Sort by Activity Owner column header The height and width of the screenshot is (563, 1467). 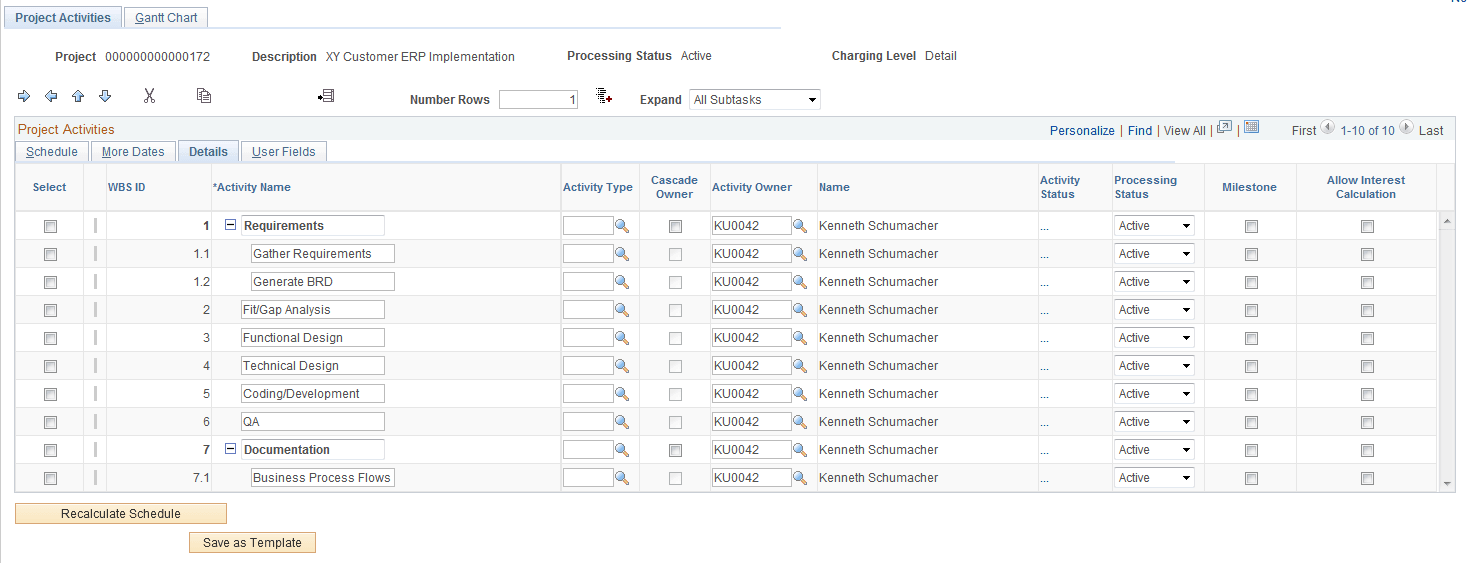[x=752, y=187]
